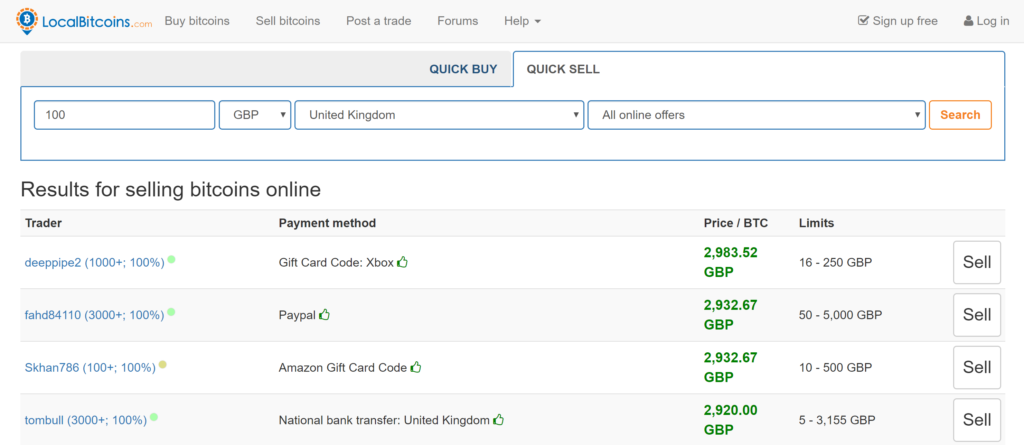Image resolution: width=1024 pixels, height=445 pixels.
Task: Click the Price / BTC column header
Action: click(736, 223)
